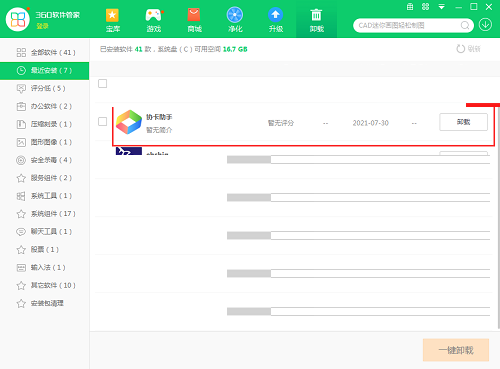Screen dimensions: 500x369
Task: Uninstall 协卡助手 with its 卸载 button
Action: [463, 122]
